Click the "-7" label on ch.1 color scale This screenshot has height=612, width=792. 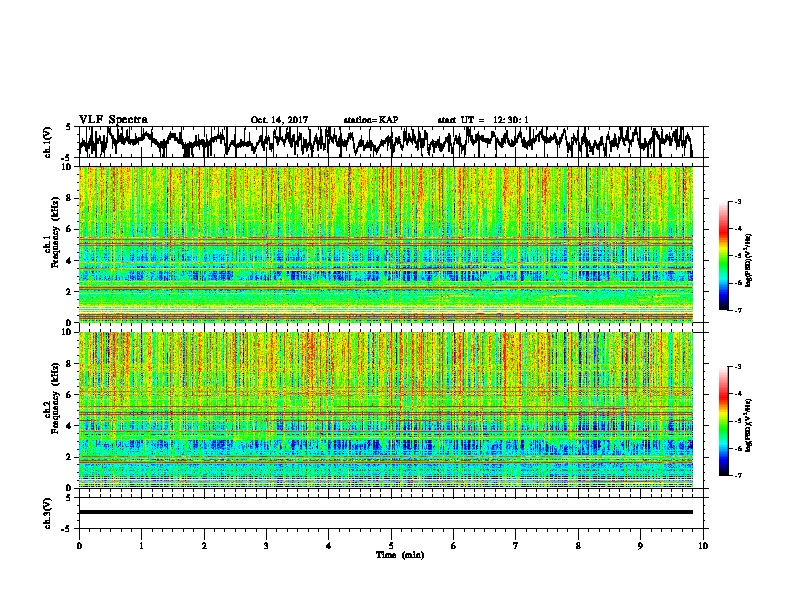point(738,310)
